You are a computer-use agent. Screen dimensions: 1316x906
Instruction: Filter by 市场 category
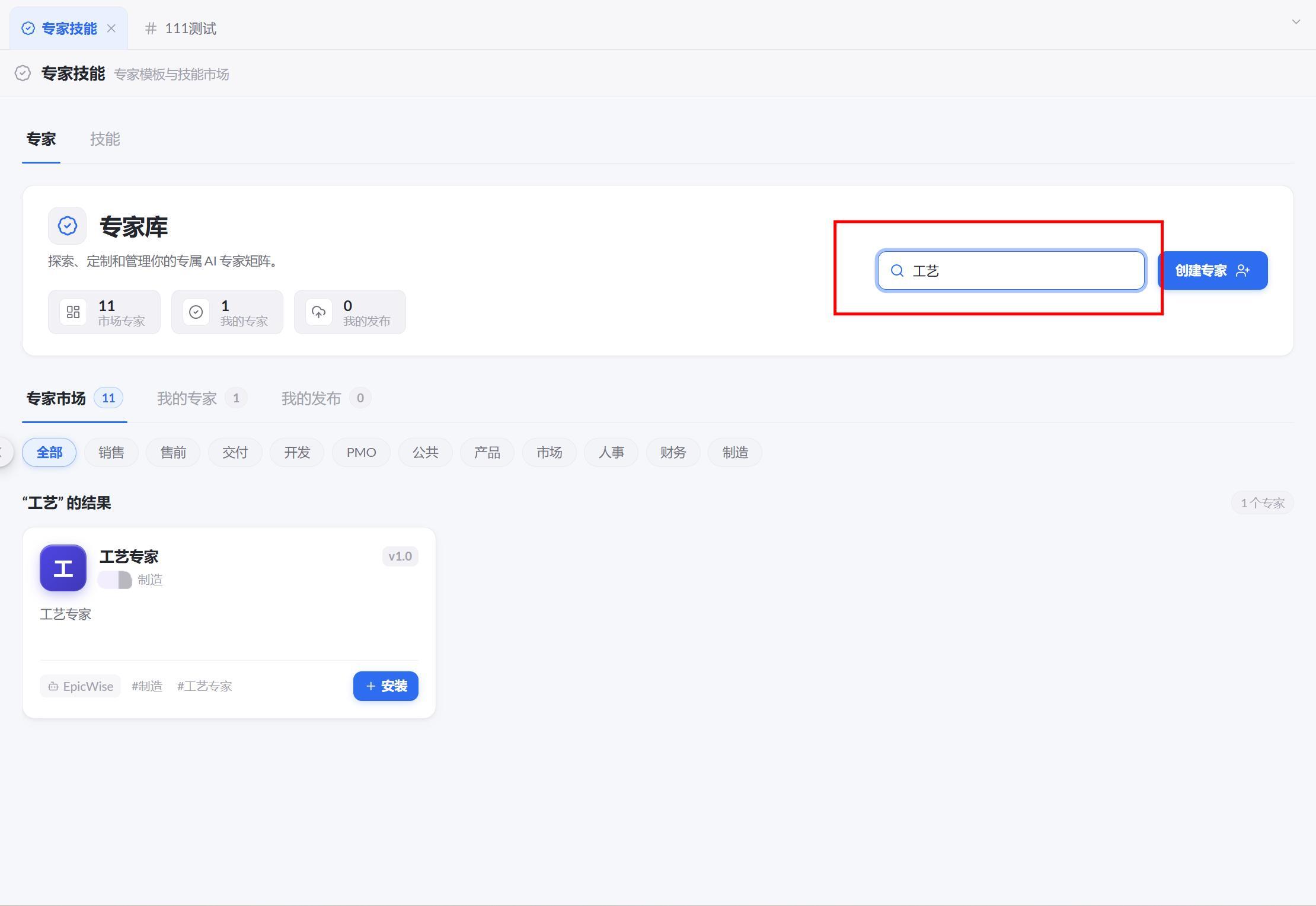pos(550,453)
